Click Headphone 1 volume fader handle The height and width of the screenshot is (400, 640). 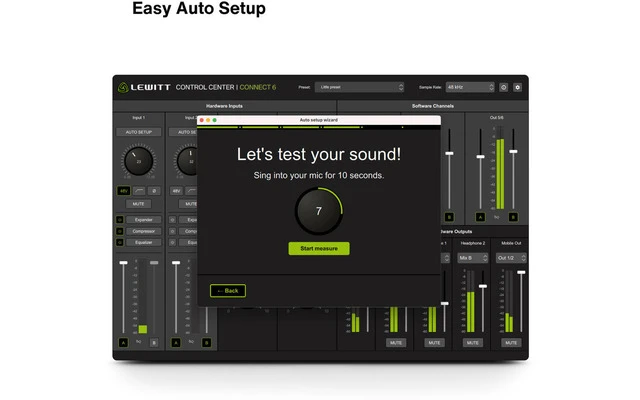444,304
